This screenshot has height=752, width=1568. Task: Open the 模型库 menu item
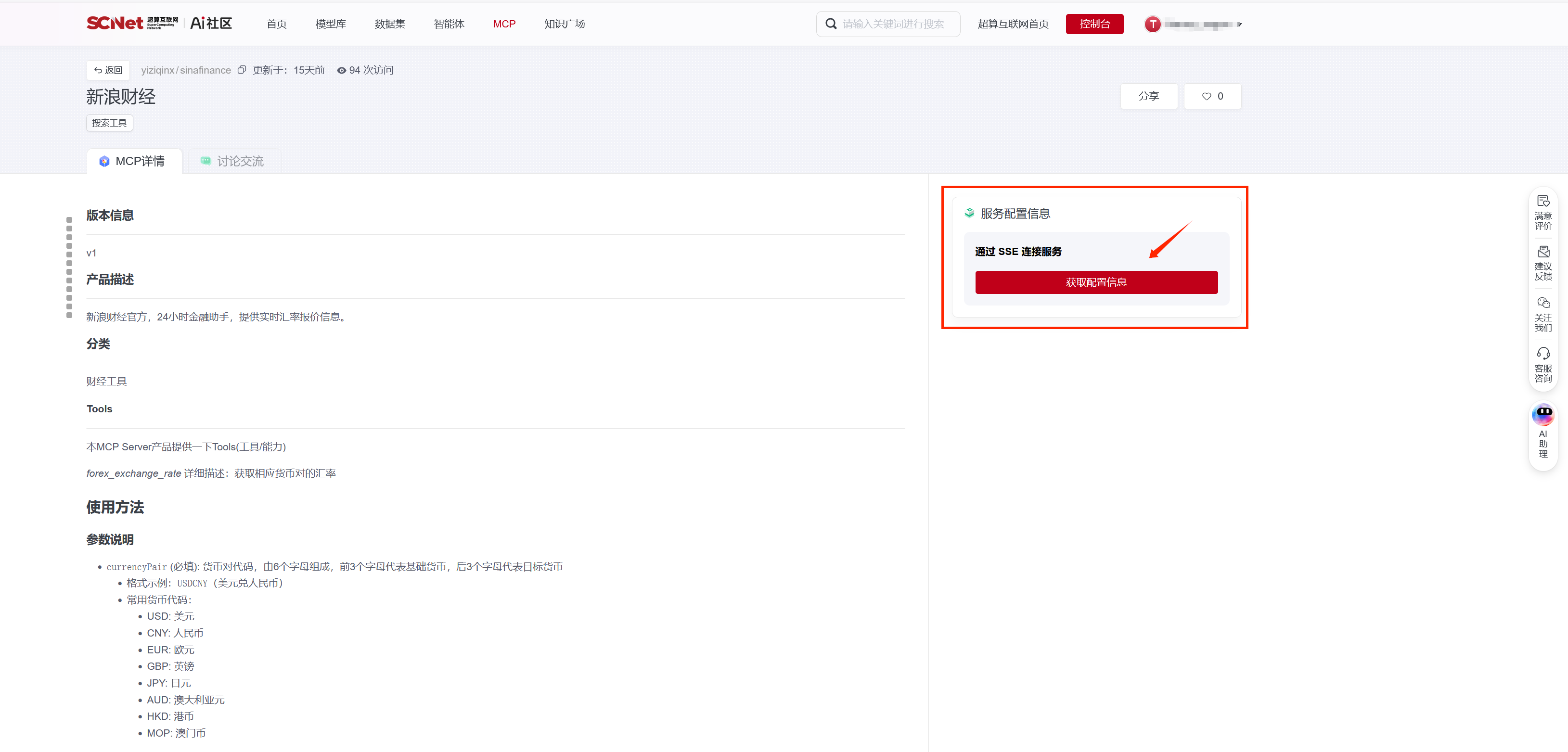coord(331,24)
